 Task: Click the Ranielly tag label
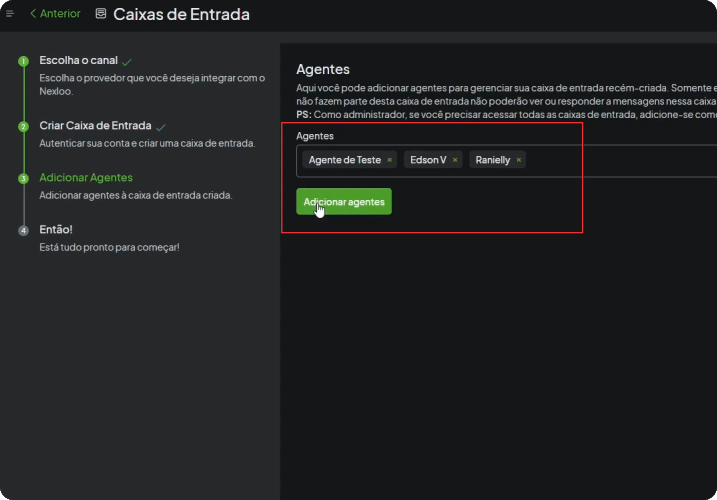point(492,160)
